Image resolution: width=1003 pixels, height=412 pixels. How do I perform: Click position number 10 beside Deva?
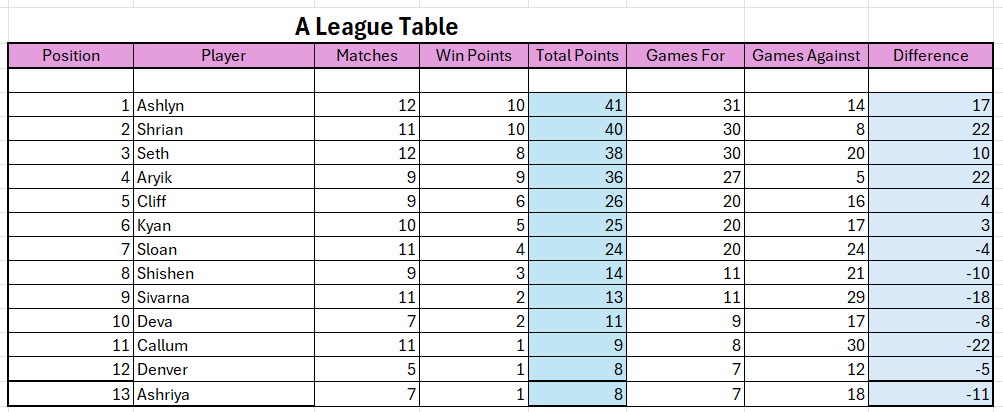[x=71, y=321]
